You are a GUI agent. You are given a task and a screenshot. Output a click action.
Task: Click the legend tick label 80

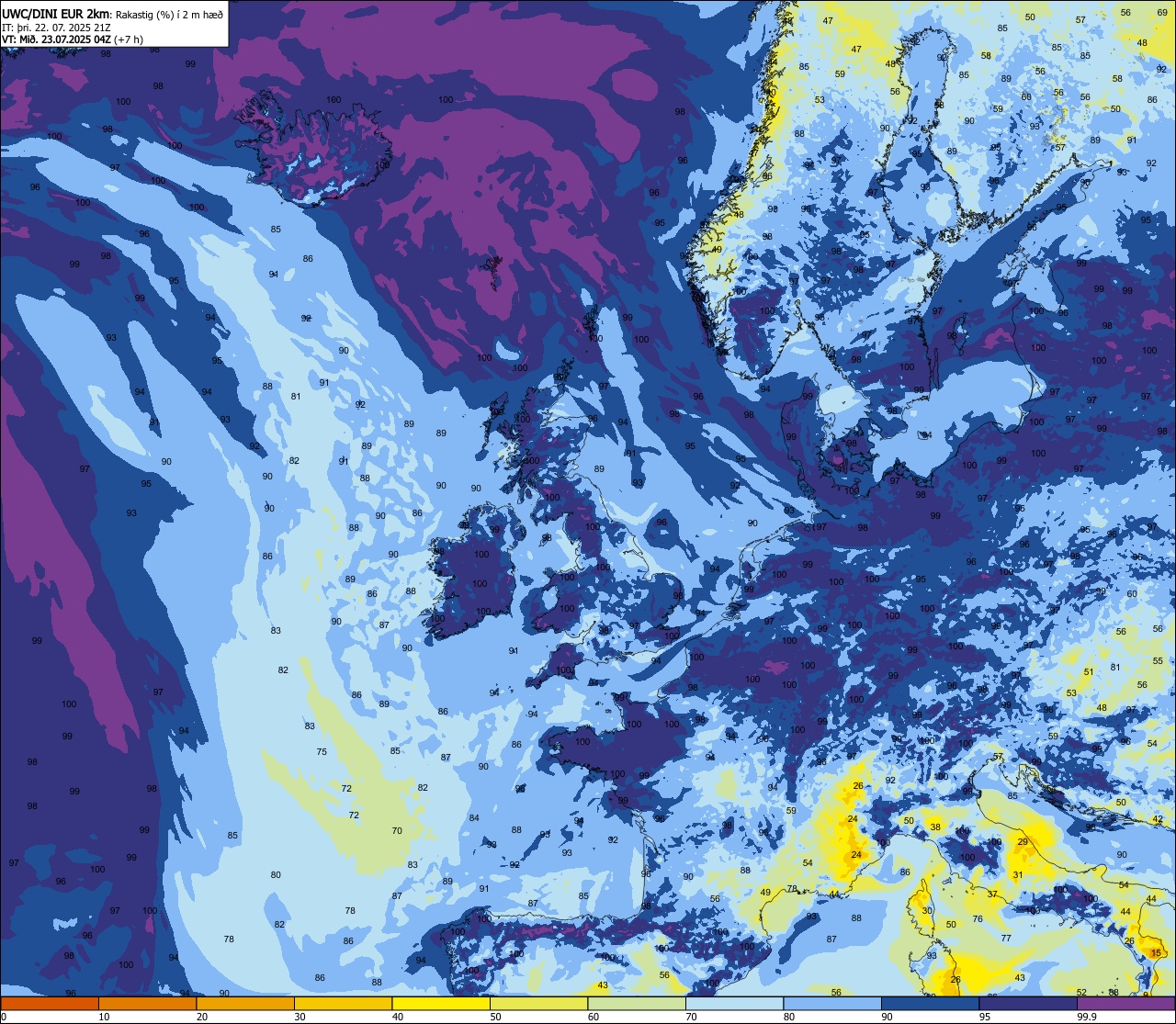(788, 1017)
